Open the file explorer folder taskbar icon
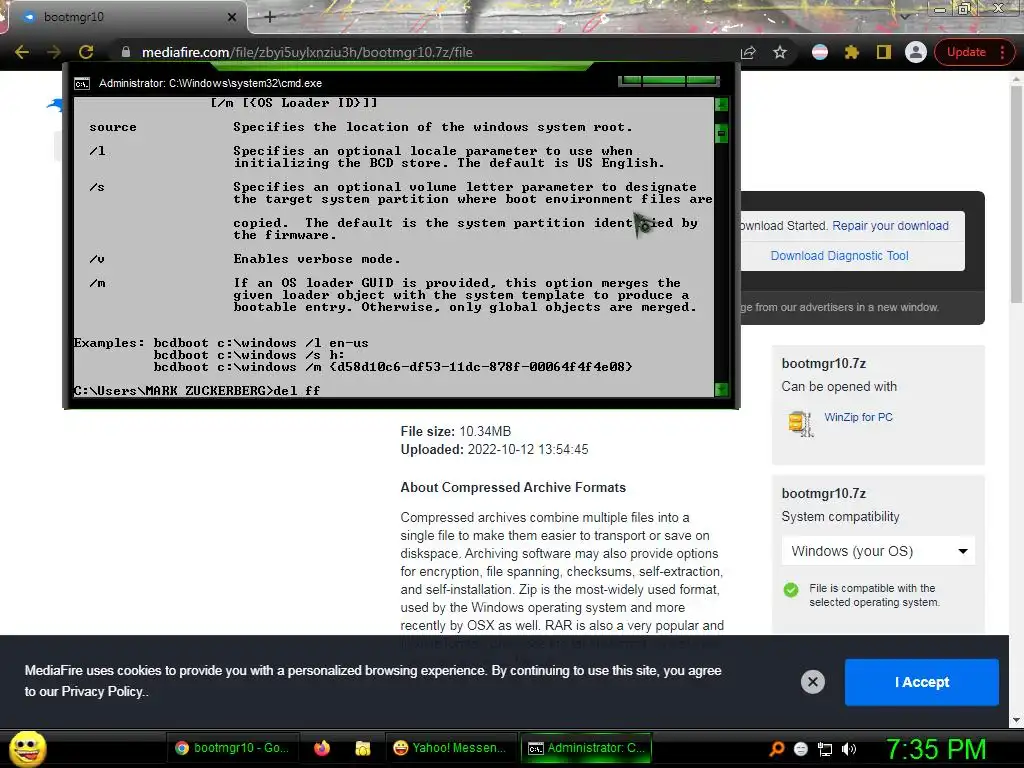 [362, 748]
